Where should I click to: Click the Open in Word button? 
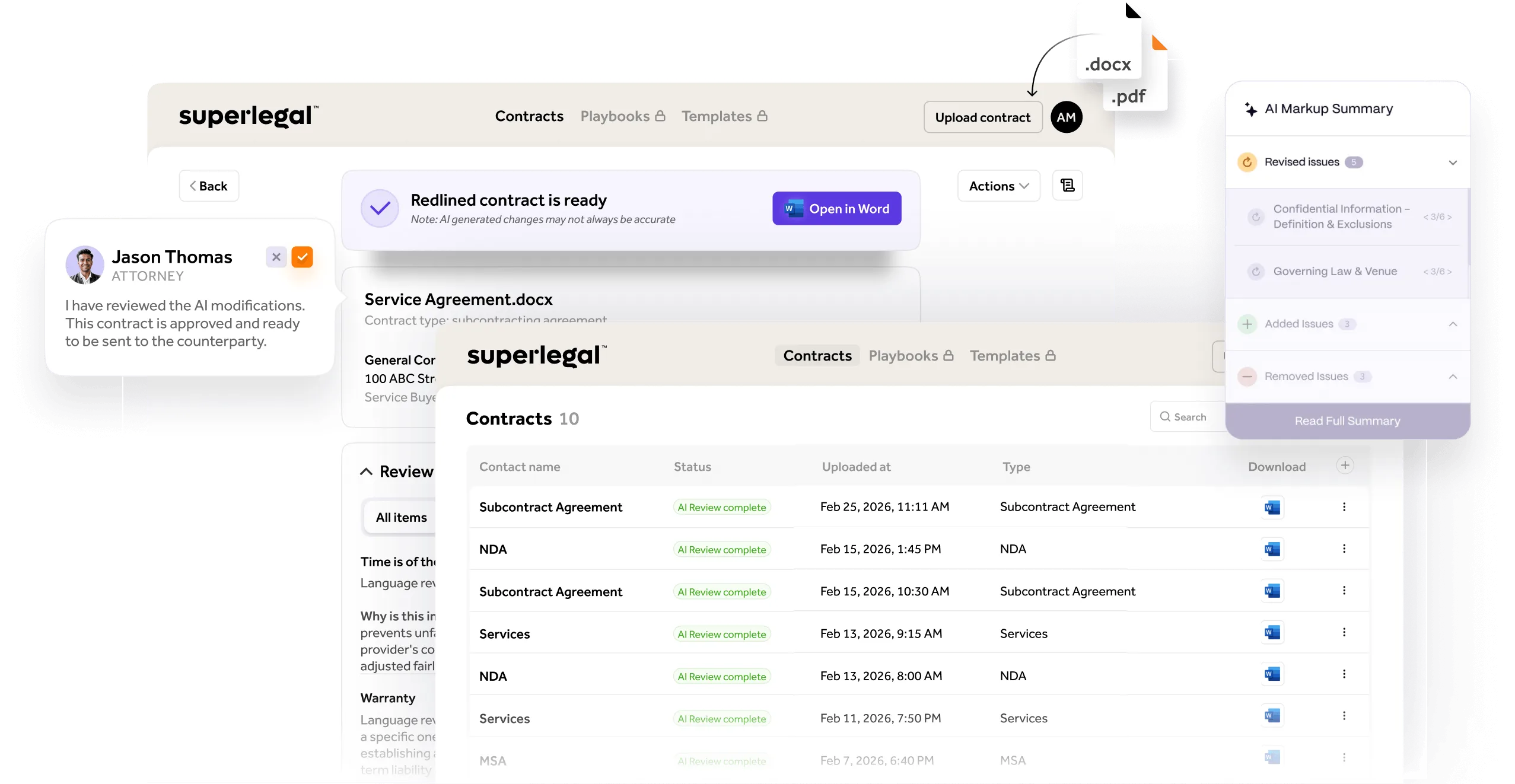[836, 209]
